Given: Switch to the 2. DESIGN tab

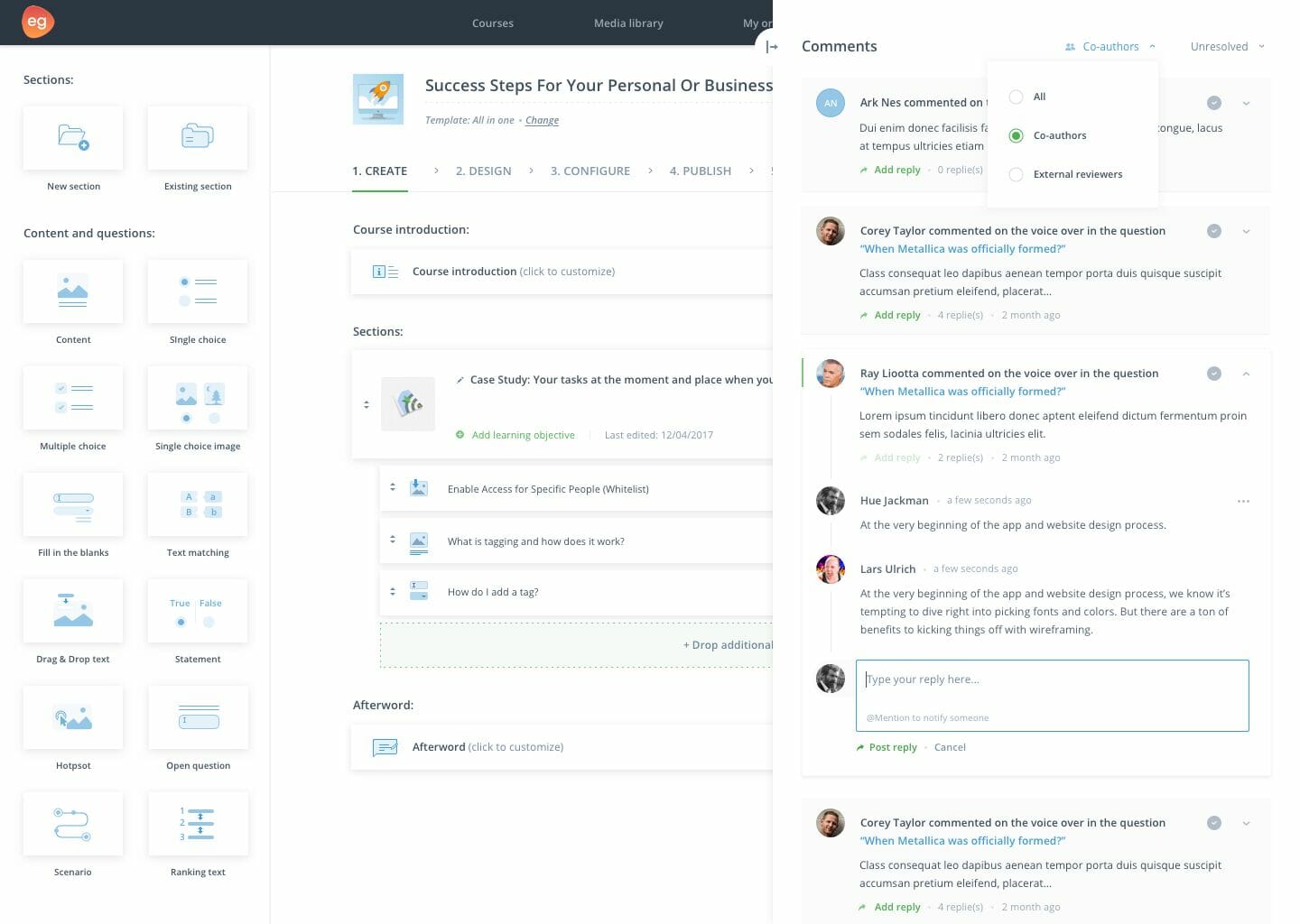Looking at the screenshot, I should (x=483, y=171).
